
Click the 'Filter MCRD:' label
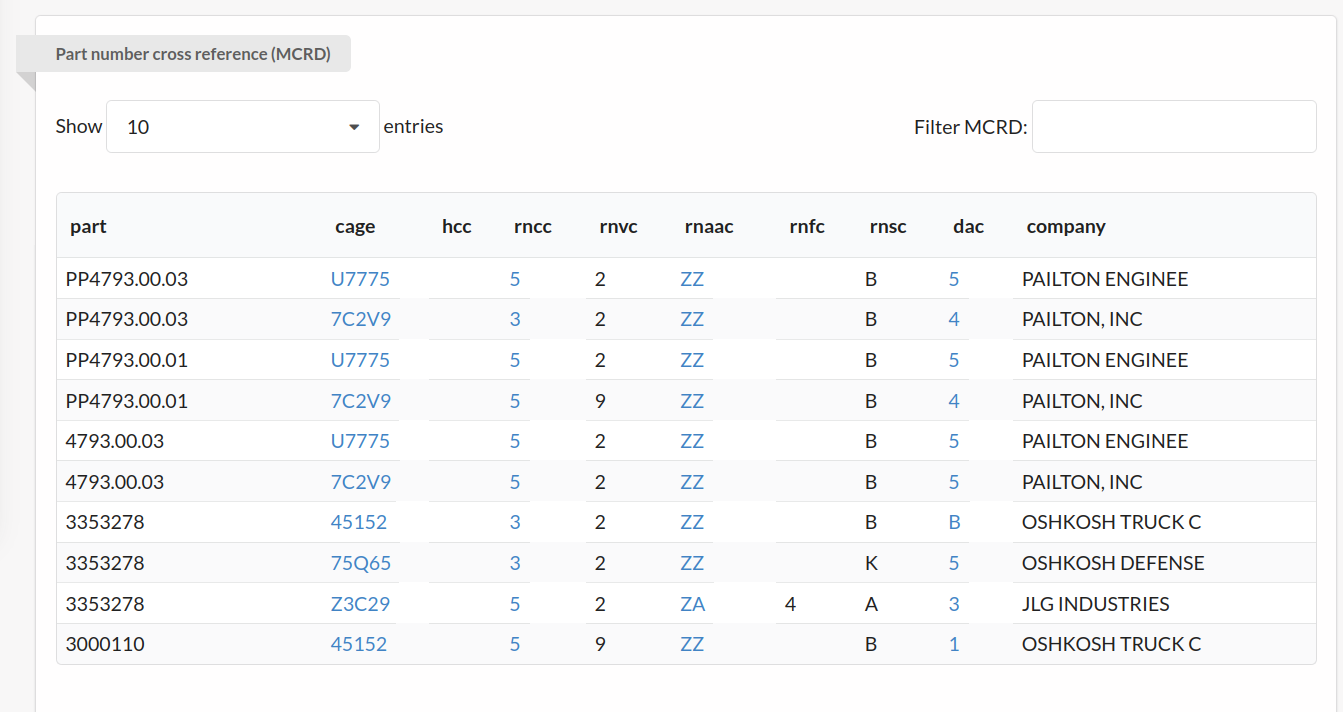coord(971,127)
